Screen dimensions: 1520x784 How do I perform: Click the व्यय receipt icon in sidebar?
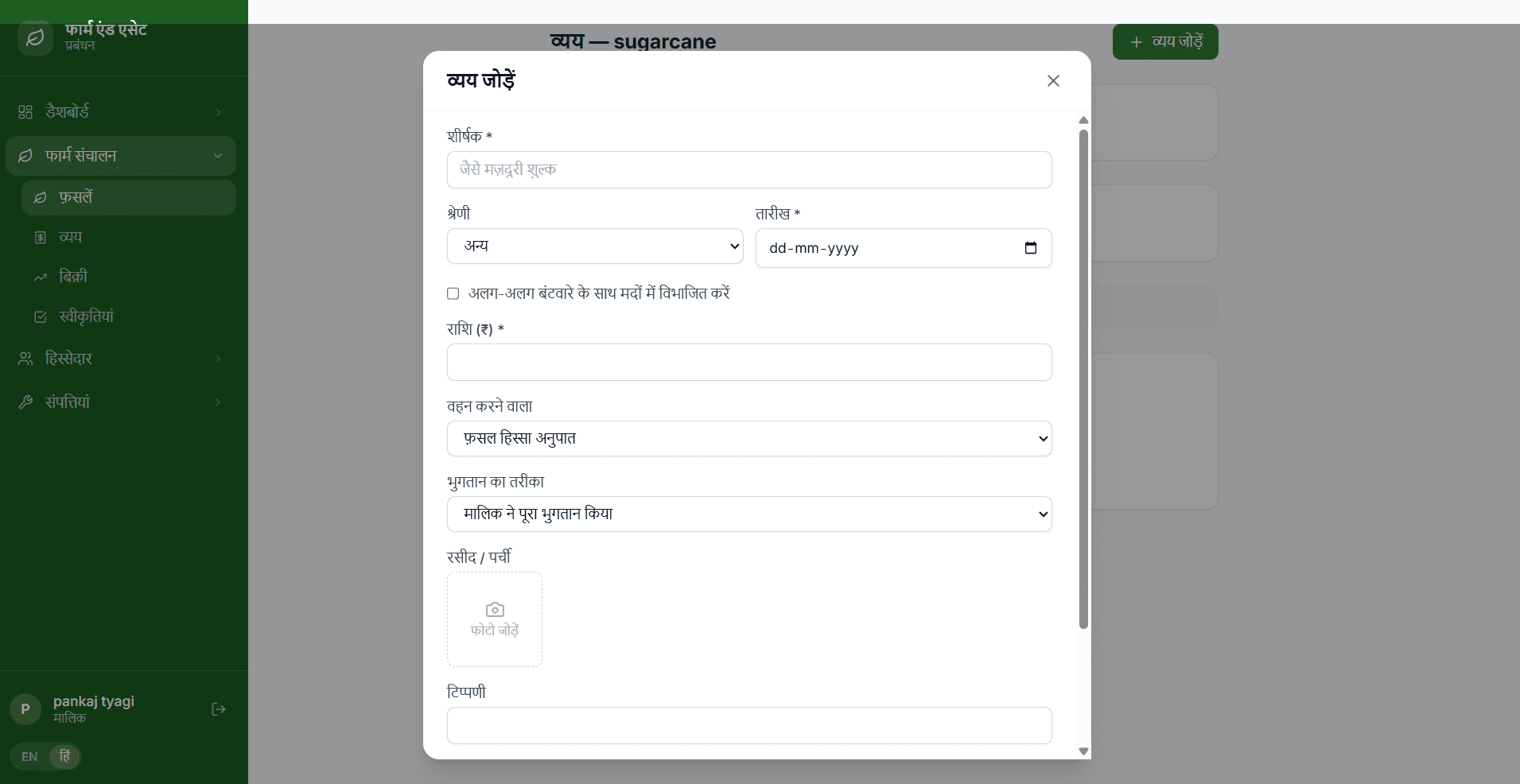41,237
